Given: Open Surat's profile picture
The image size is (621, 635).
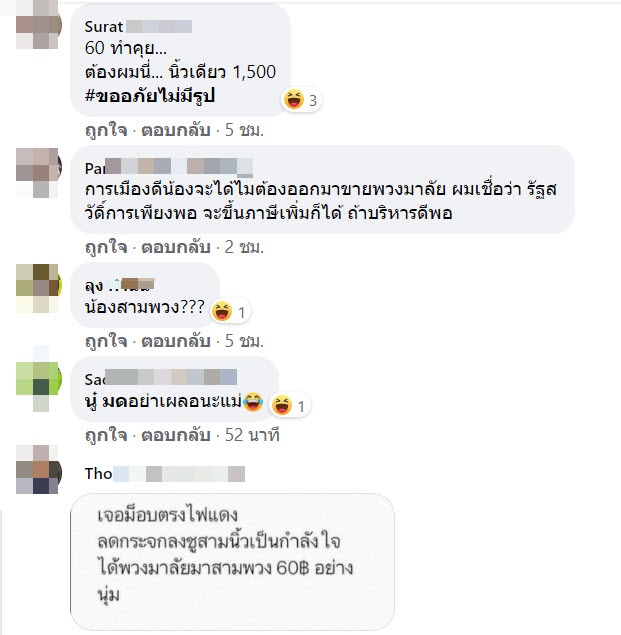Looking at the screenshot, I should pos(39,26).
